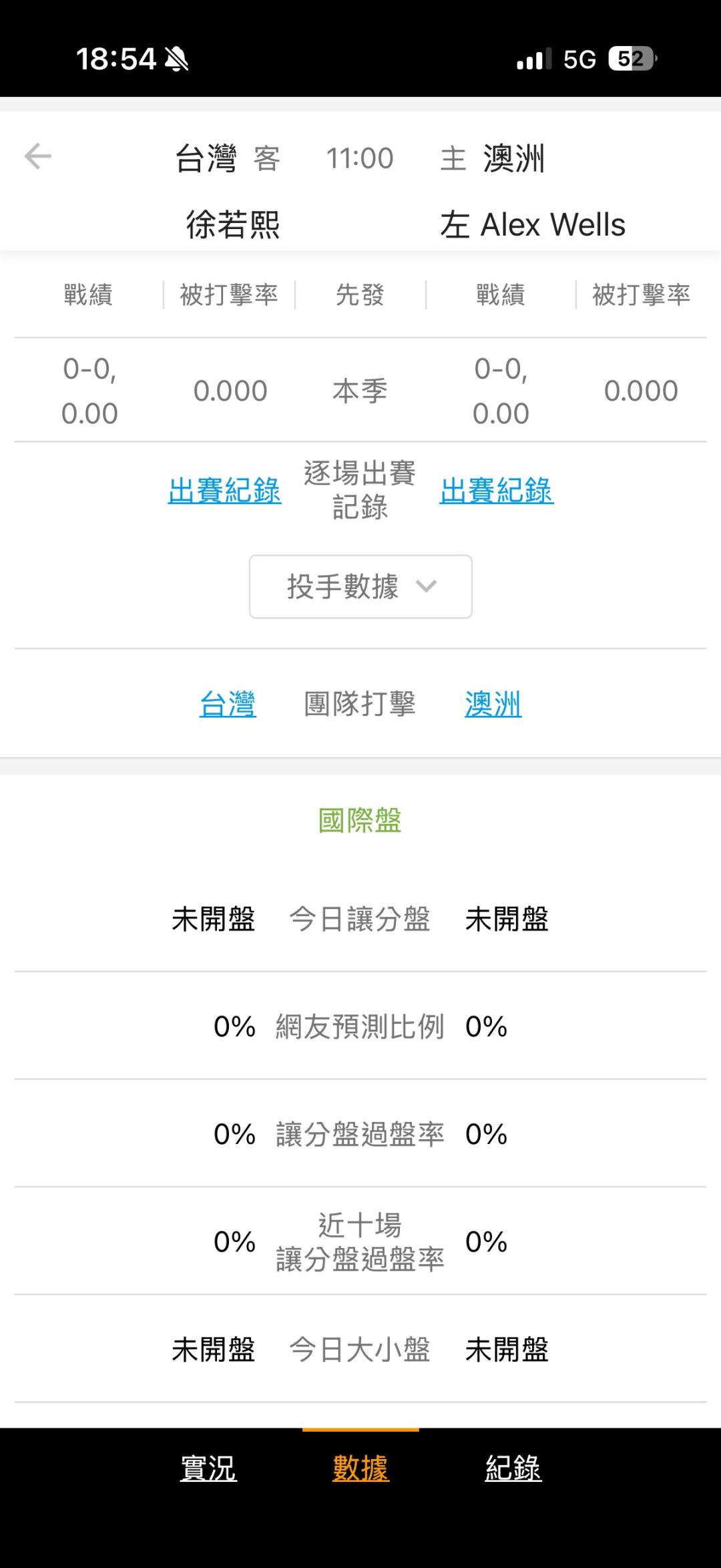721x1568 pixels.
Task: Tap the home team name 澳洲 in header
Action: click(514, 159)
